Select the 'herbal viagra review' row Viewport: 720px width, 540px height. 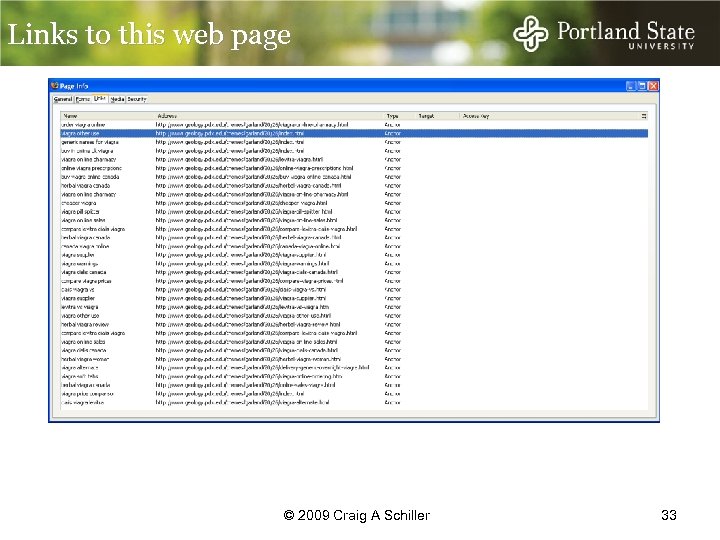point(354,325)
